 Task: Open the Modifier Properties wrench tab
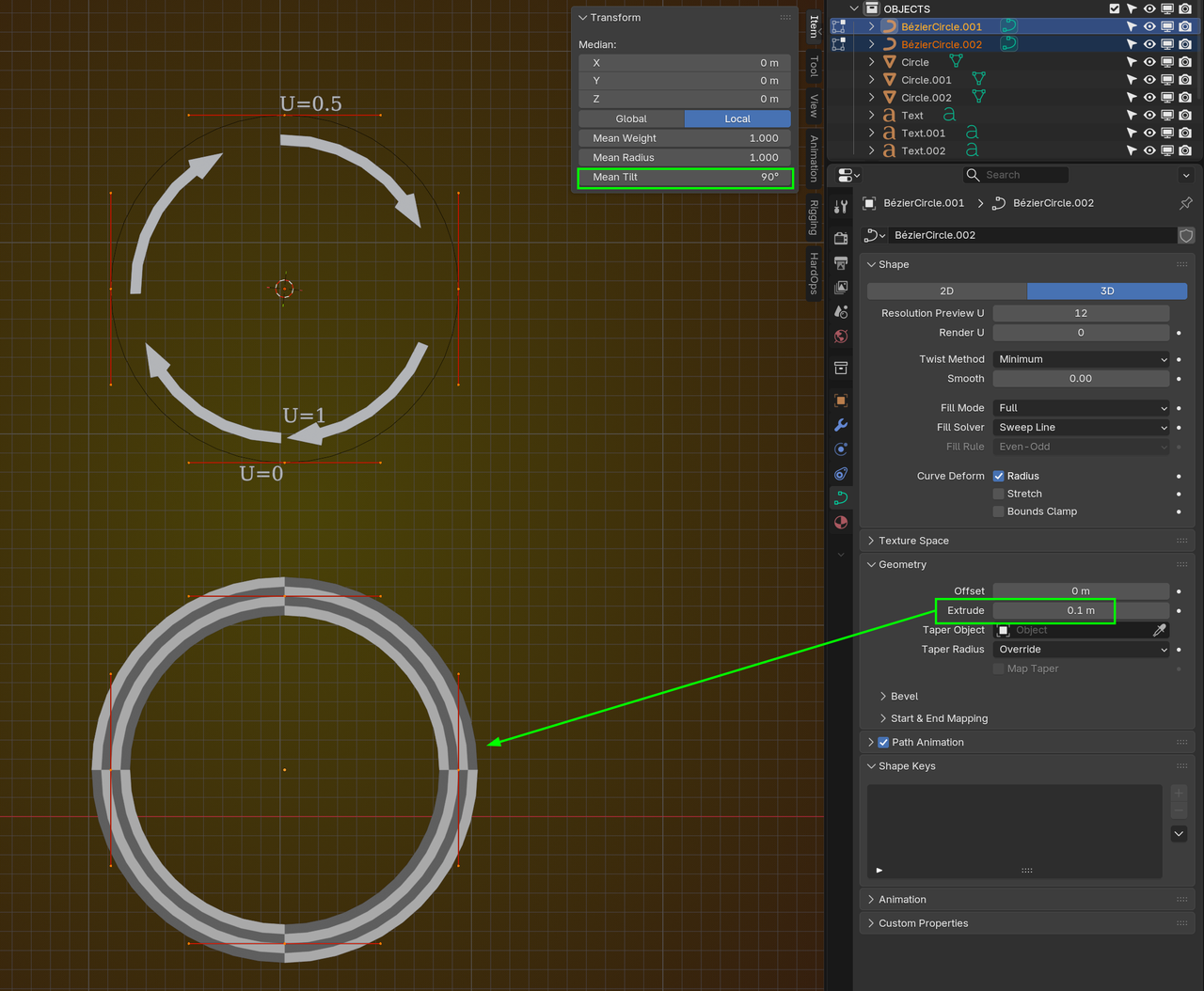(840, 425)
